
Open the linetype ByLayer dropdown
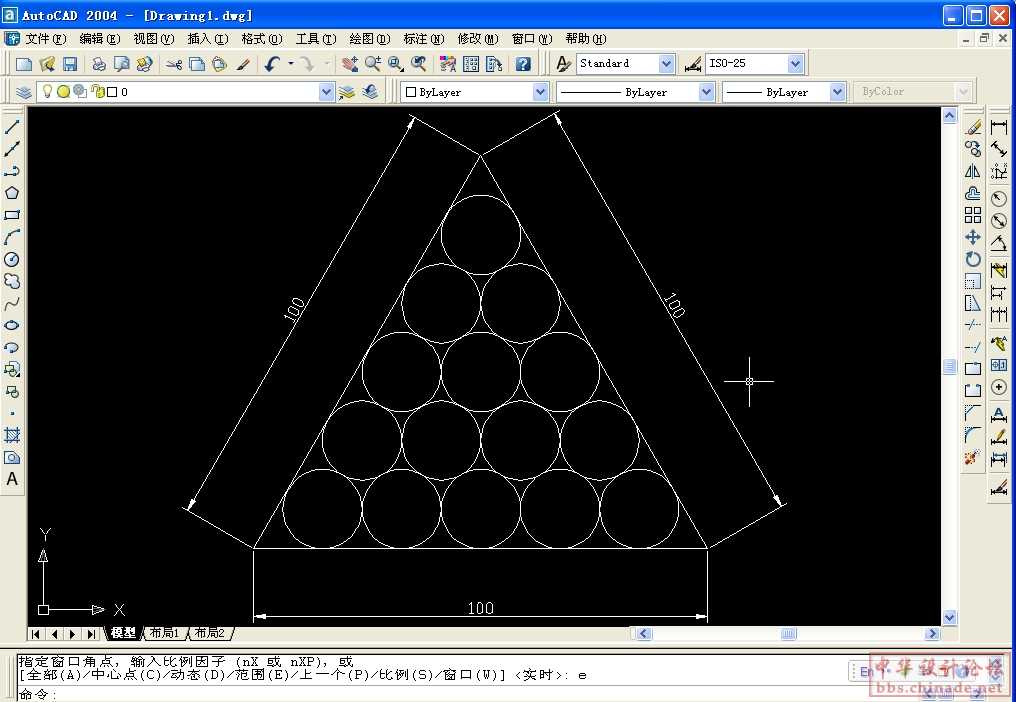706,92
